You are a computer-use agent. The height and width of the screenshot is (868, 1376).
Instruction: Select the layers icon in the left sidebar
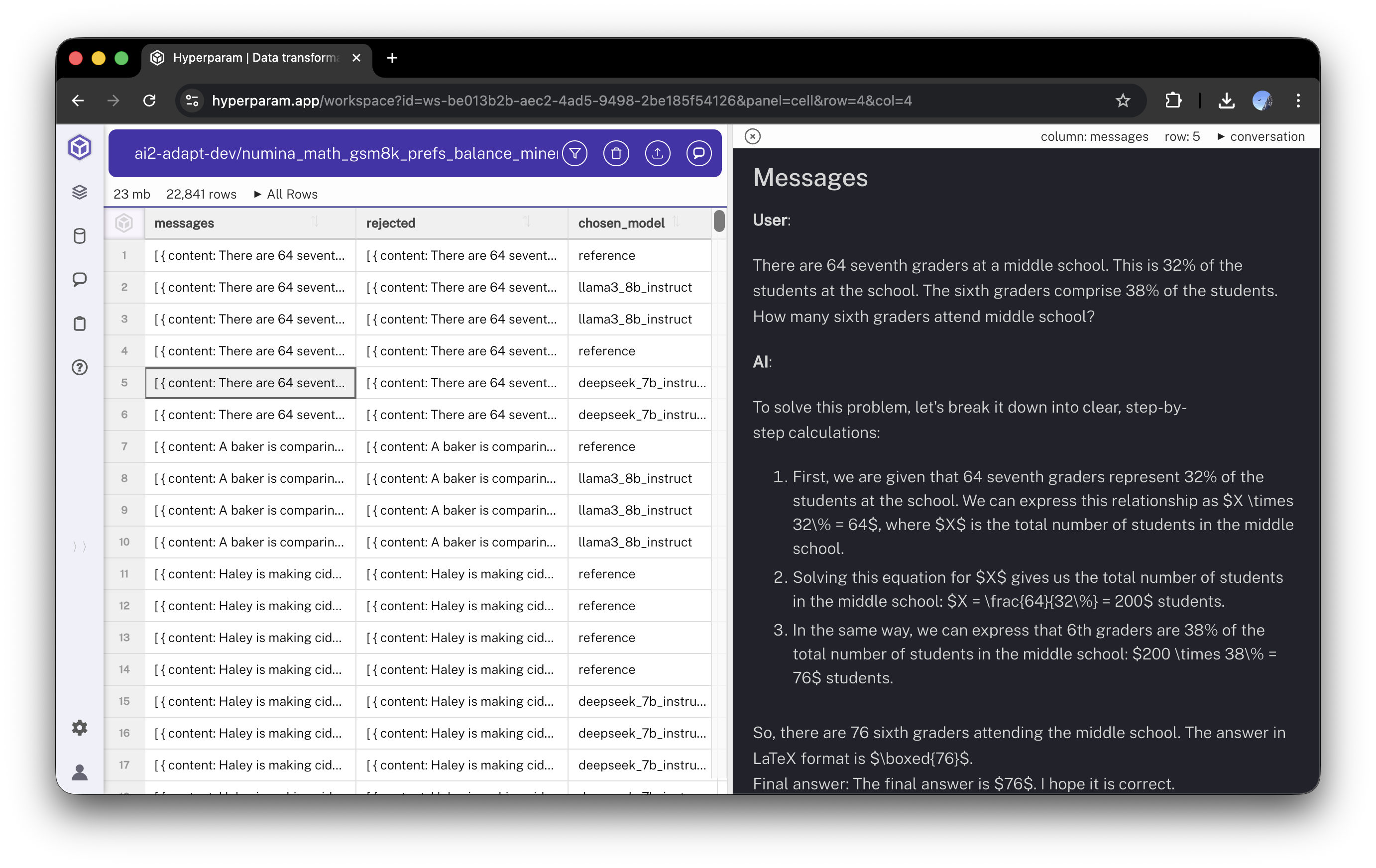[x=80, y=193]
